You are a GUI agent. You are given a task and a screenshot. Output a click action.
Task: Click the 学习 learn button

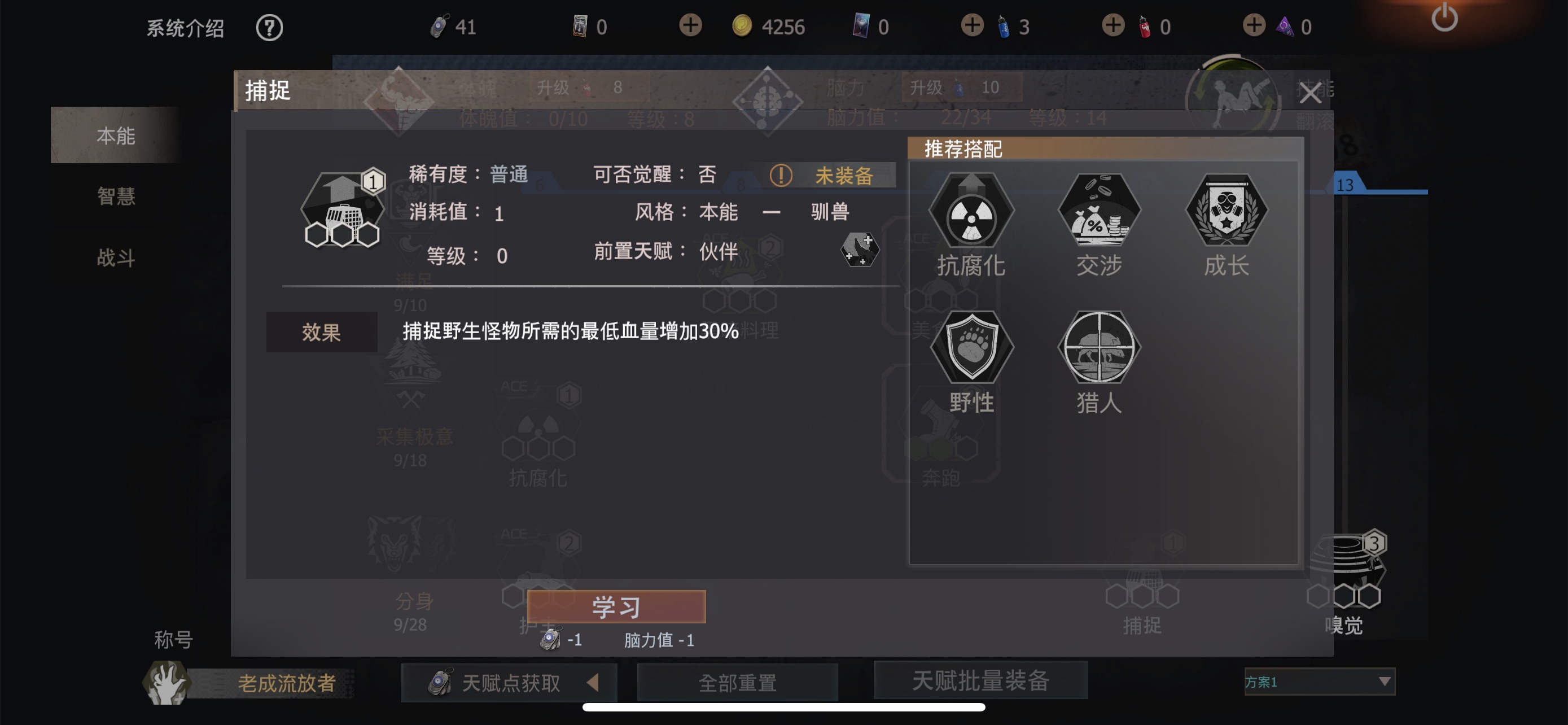[x=616, y=606]
